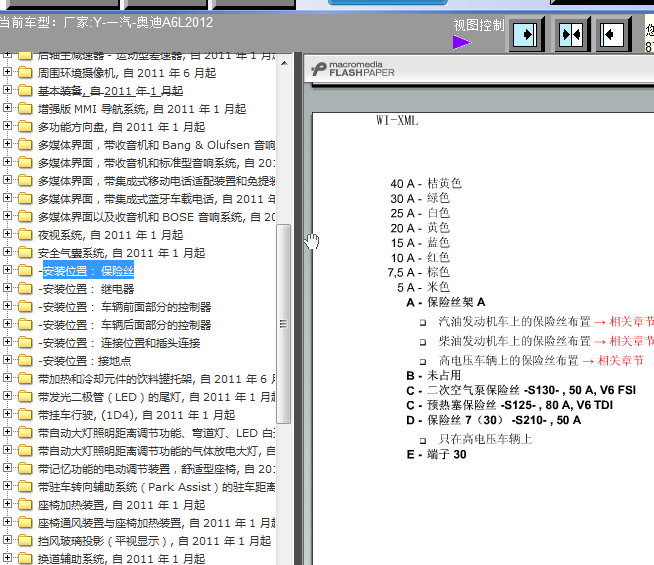Click folder icon for 座椅加热装置
Screen dimensions: 654x565
click(x=25, y=505)
